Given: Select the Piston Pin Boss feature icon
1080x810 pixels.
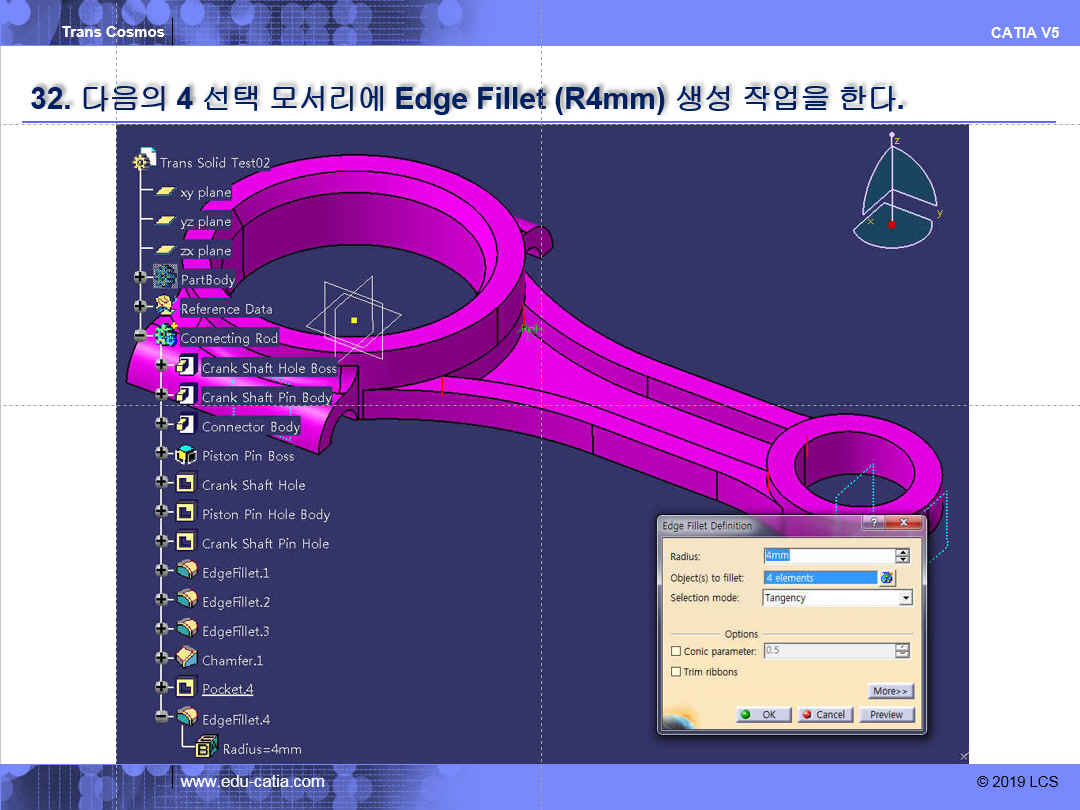Looking at the screenshot, I should click(186, 455).
